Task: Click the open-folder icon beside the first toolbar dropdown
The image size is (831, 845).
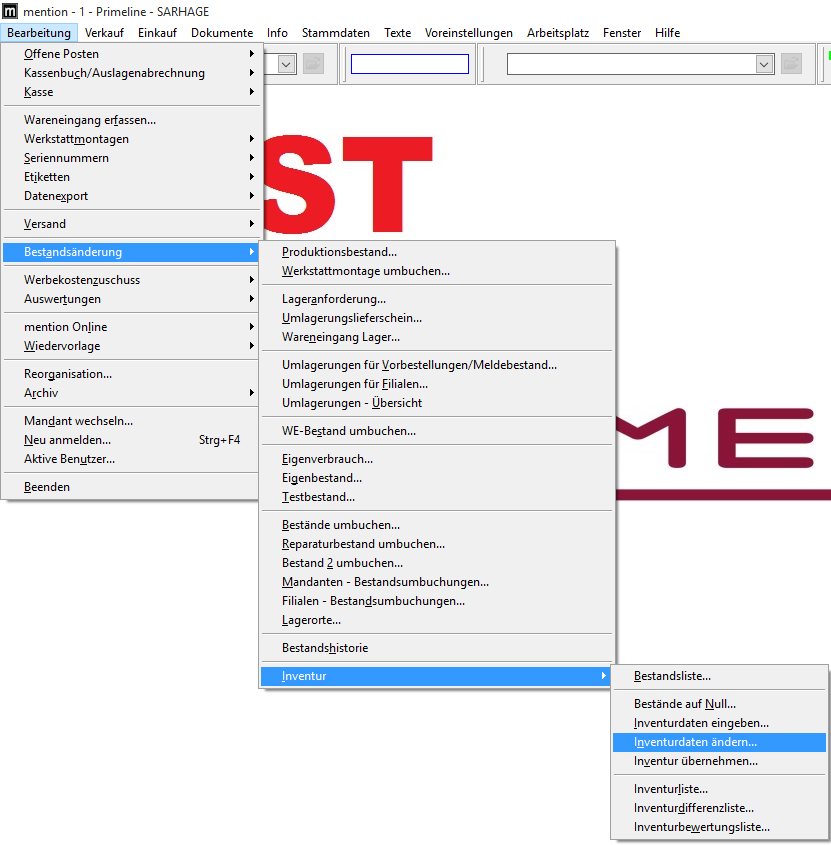Action: click(313, 63)
